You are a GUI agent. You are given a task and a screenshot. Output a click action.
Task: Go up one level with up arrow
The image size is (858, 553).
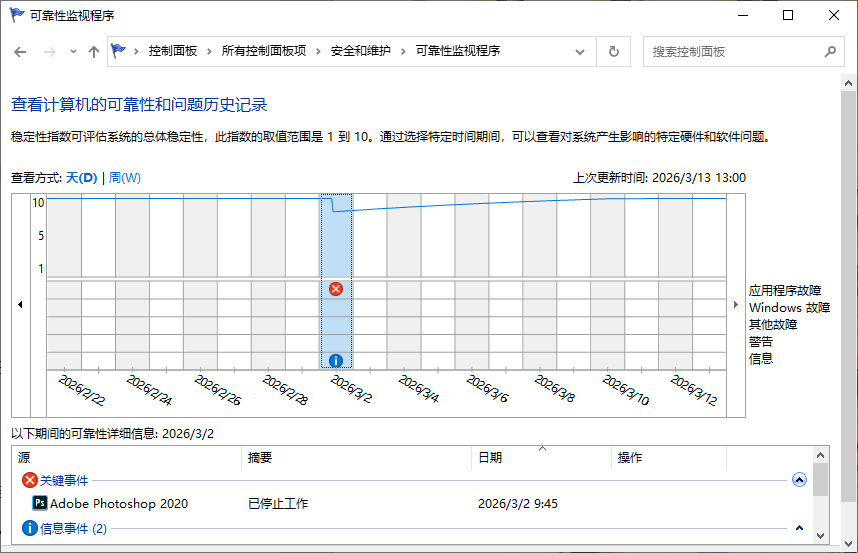[x=94, y=52]
